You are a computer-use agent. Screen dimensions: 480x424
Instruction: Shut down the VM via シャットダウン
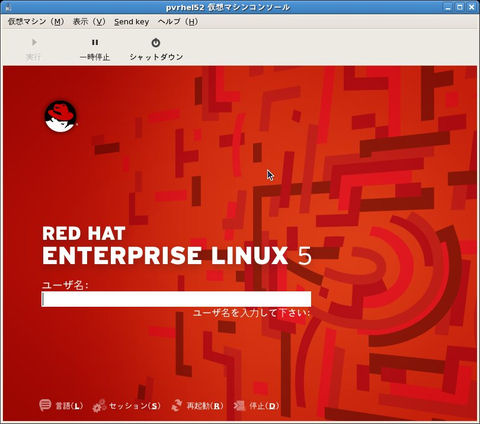click(156, 49)
